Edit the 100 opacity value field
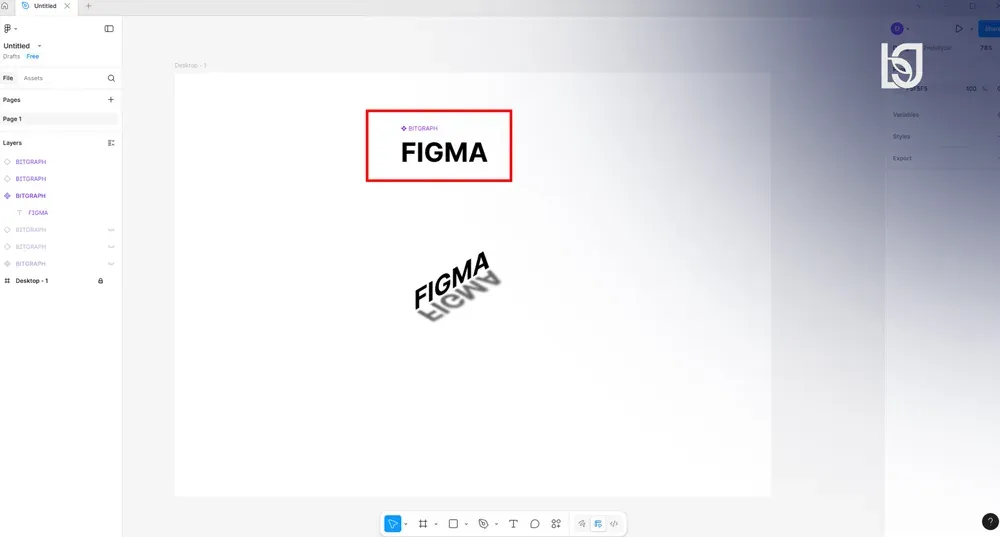 (x=971, y=89)
